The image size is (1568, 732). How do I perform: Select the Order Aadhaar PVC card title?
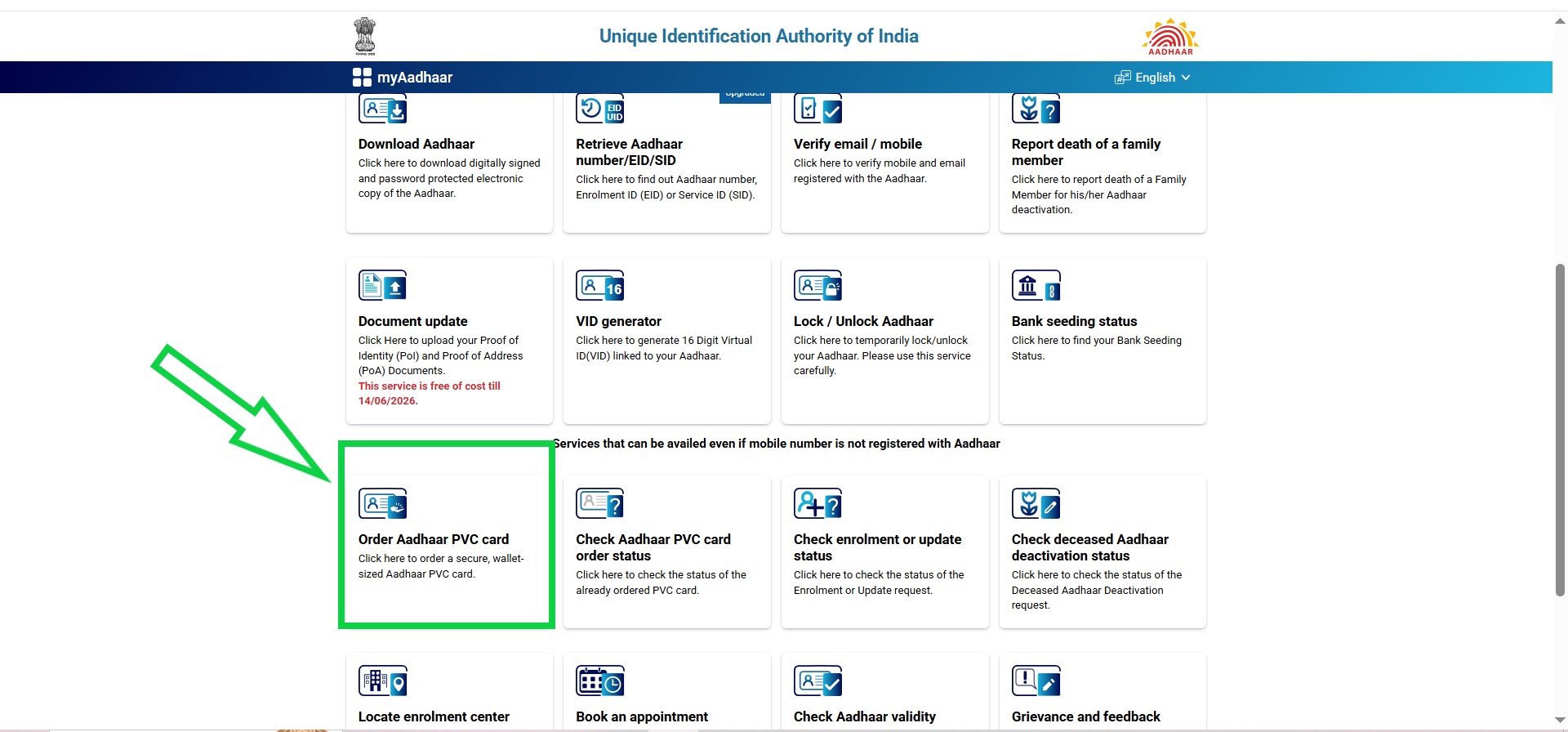(434, 539)
